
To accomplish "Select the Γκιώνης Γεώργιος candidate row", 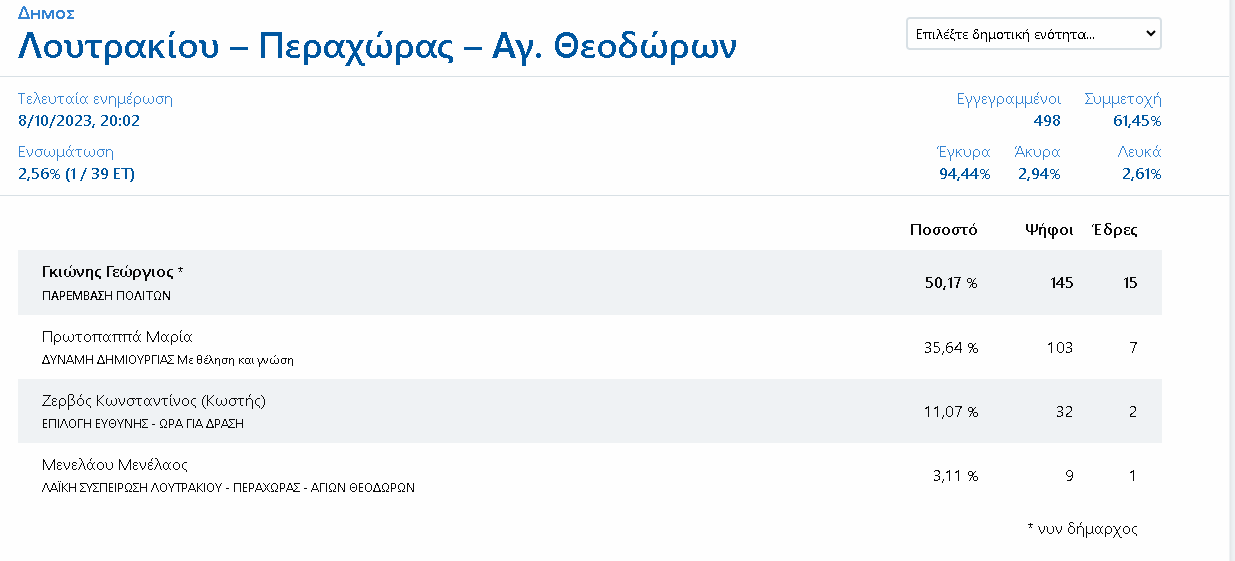I will [x=590, y=283].
